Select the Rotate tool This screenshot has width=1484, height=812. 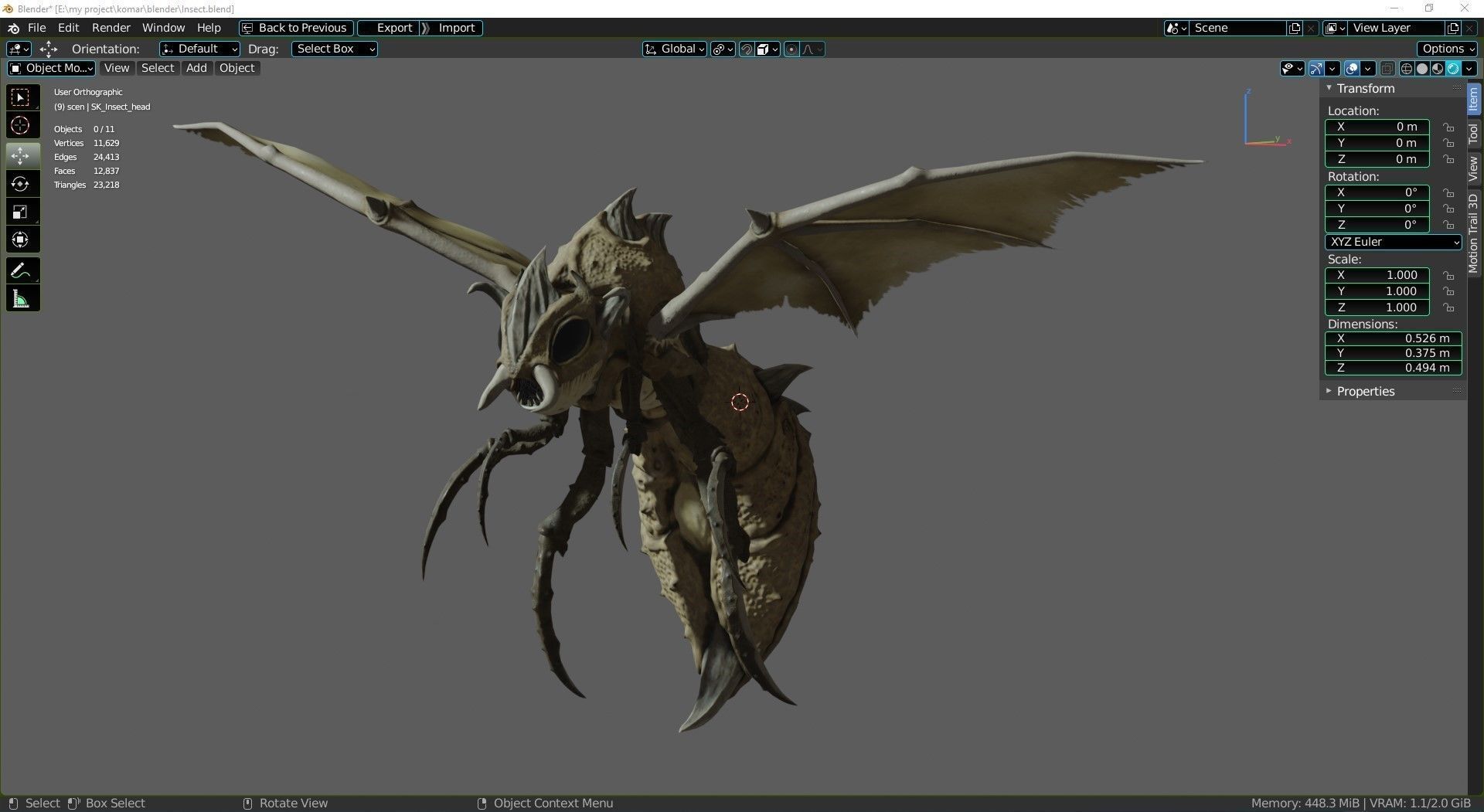pyautogui.click(x=21, y=183)
